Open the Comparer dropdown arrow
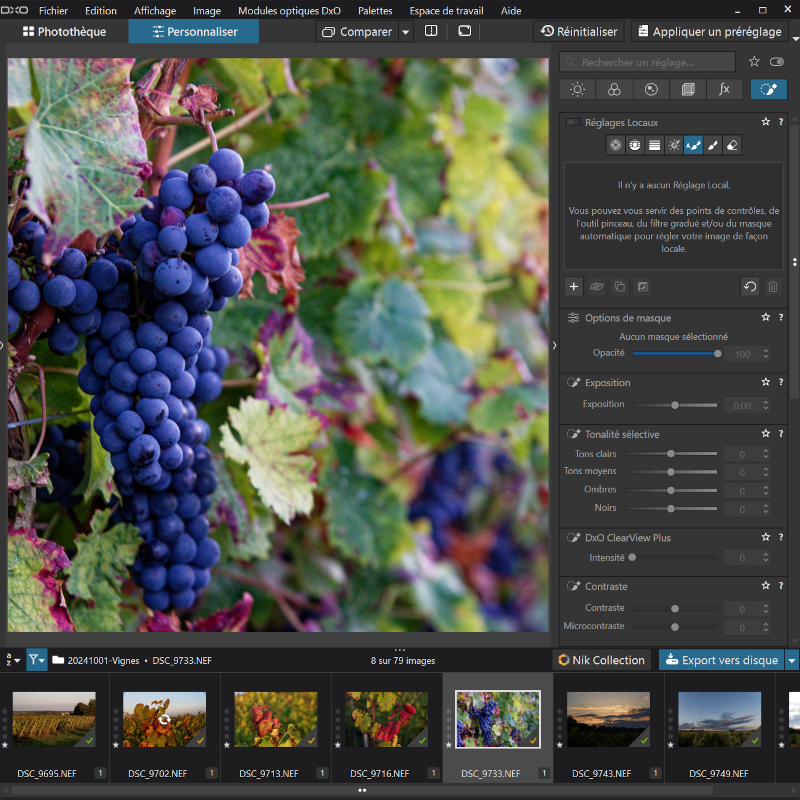The height and width of the screenshot is (800, 800). click(x=405, y=31)
